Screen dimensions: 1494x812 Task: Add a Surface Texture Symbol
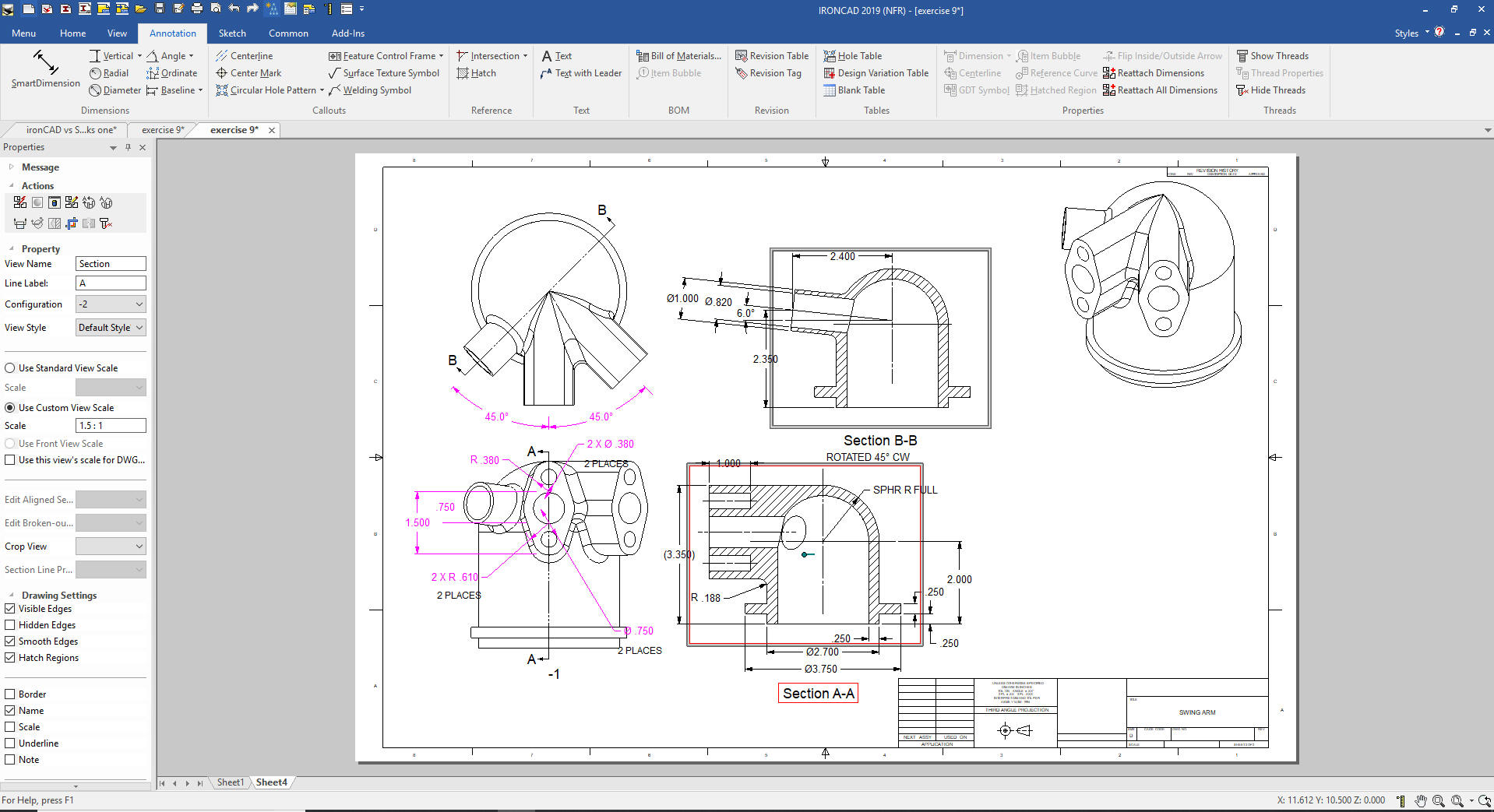click(x=384, y=73)
